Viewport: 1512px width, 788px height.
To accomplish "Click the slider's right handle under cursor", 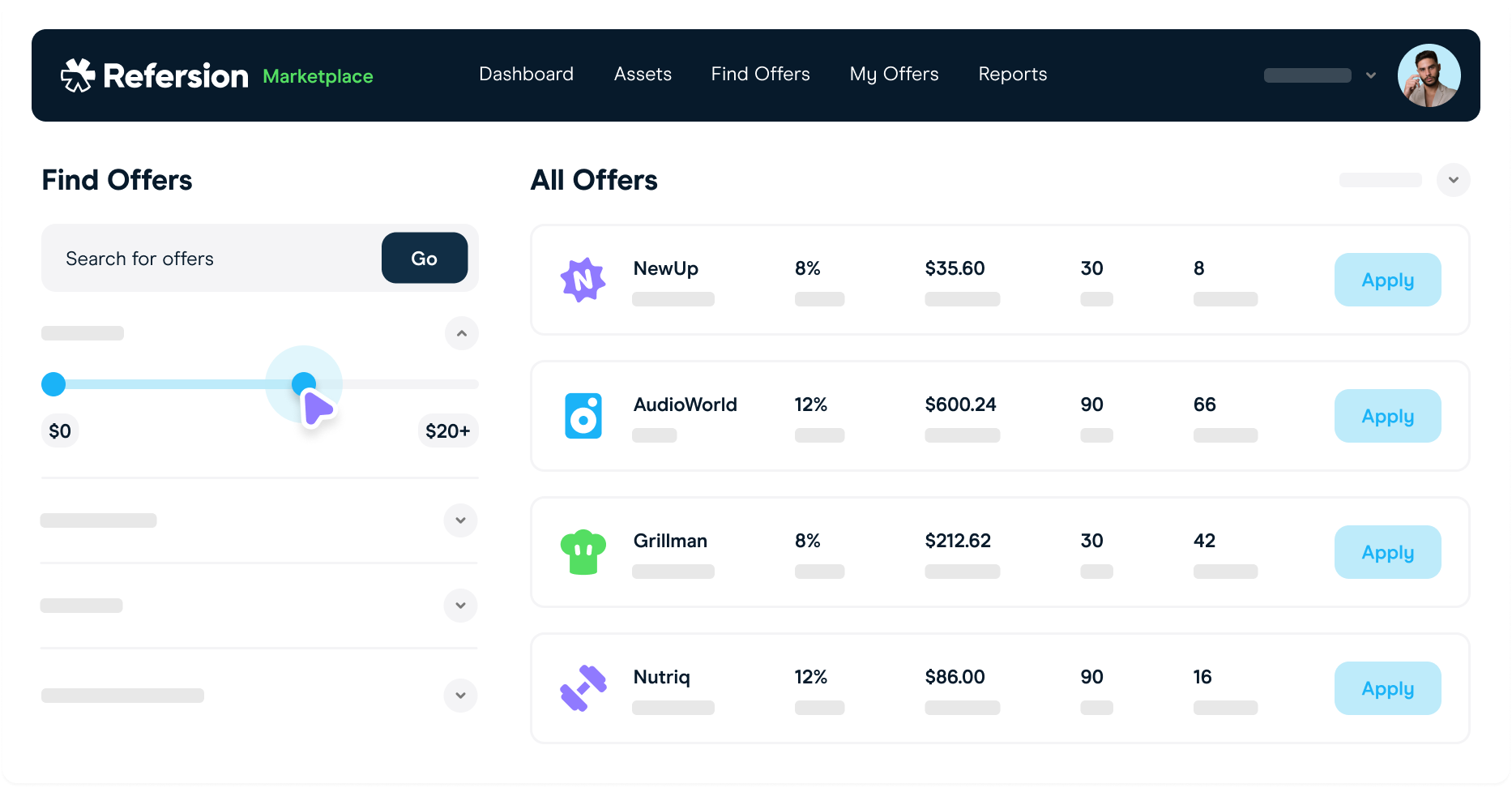I will point(304,384).
